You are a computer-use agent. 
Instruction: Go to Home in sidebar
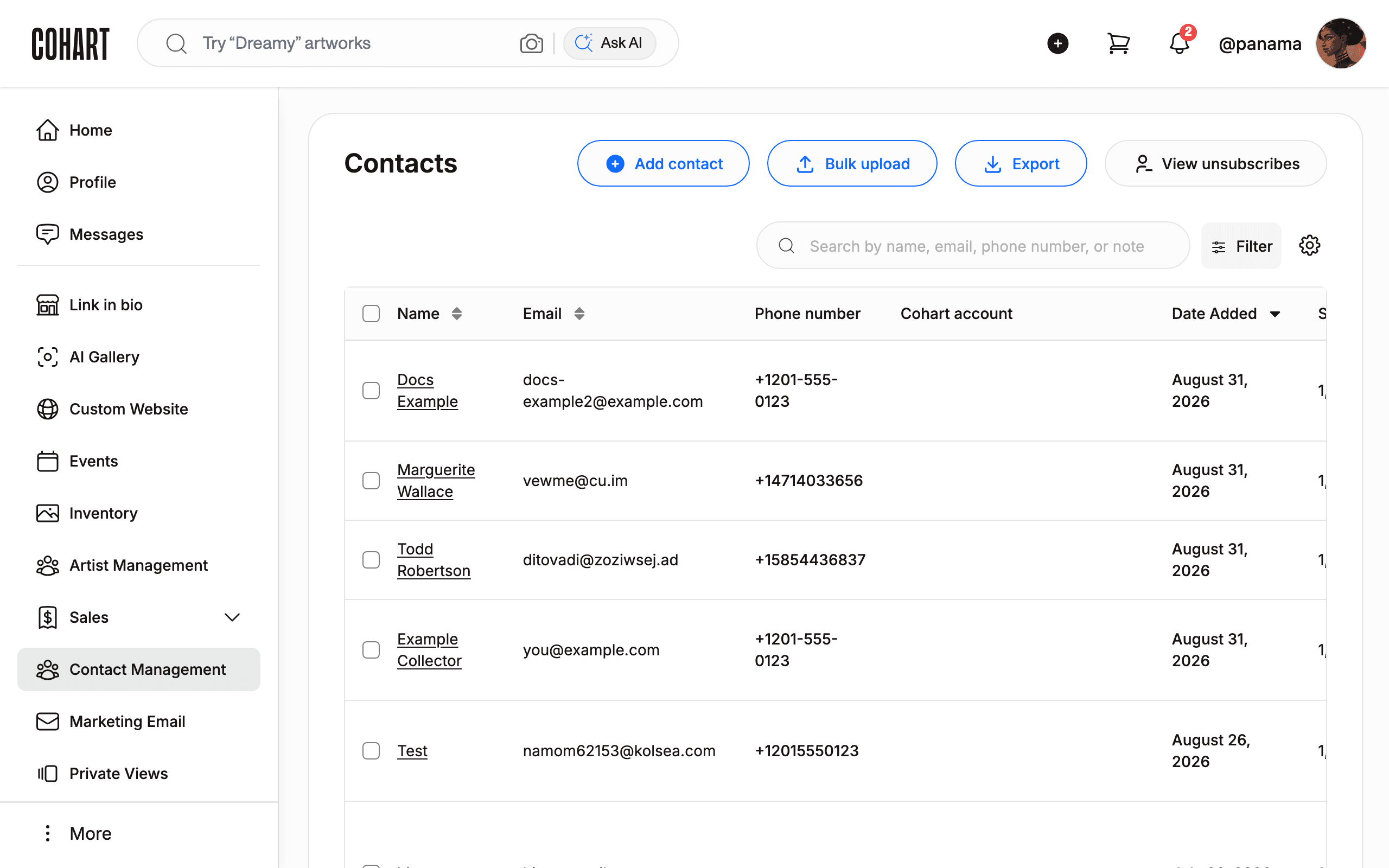(138, 130)
